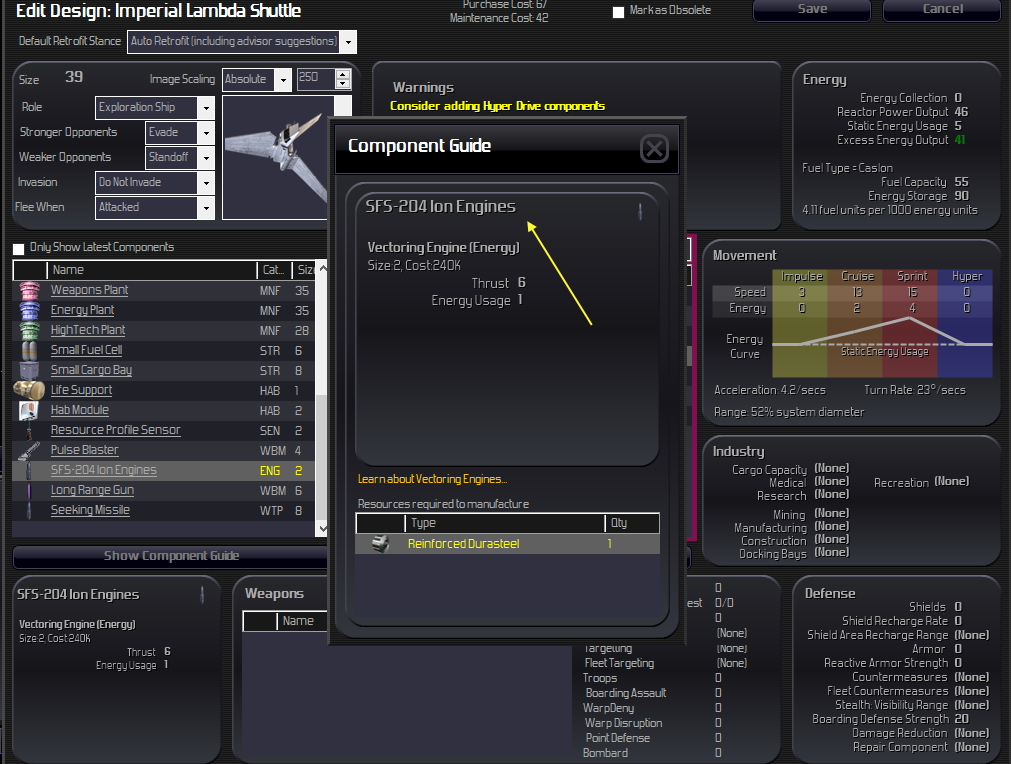Open Flee When Attacked dropdown
The image size is (1011, 764).
pyautogui.click(x=206, y=208)
